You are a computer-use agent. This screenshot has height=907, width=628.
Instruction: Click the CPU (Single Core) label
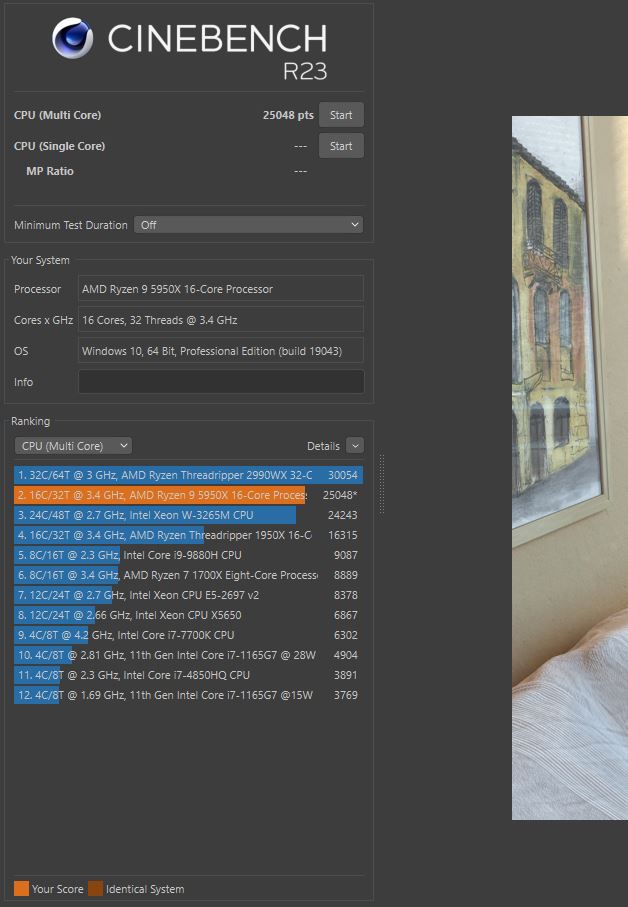(60, 146)
